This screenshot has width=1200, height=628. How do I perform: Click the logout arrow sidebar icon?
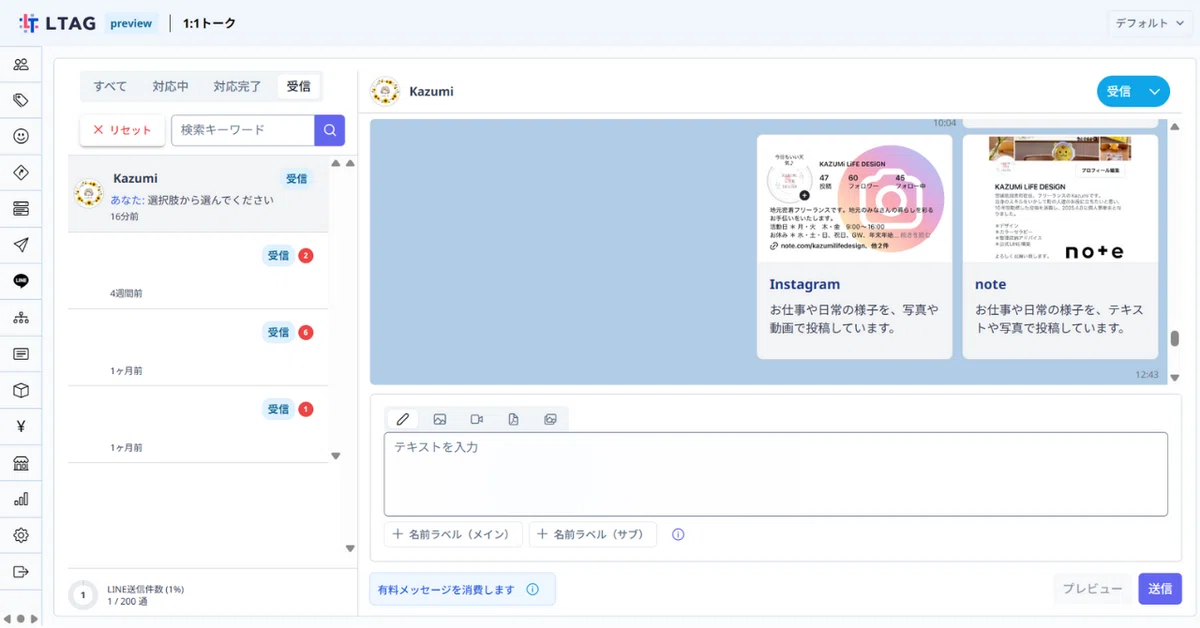point(21,571)
